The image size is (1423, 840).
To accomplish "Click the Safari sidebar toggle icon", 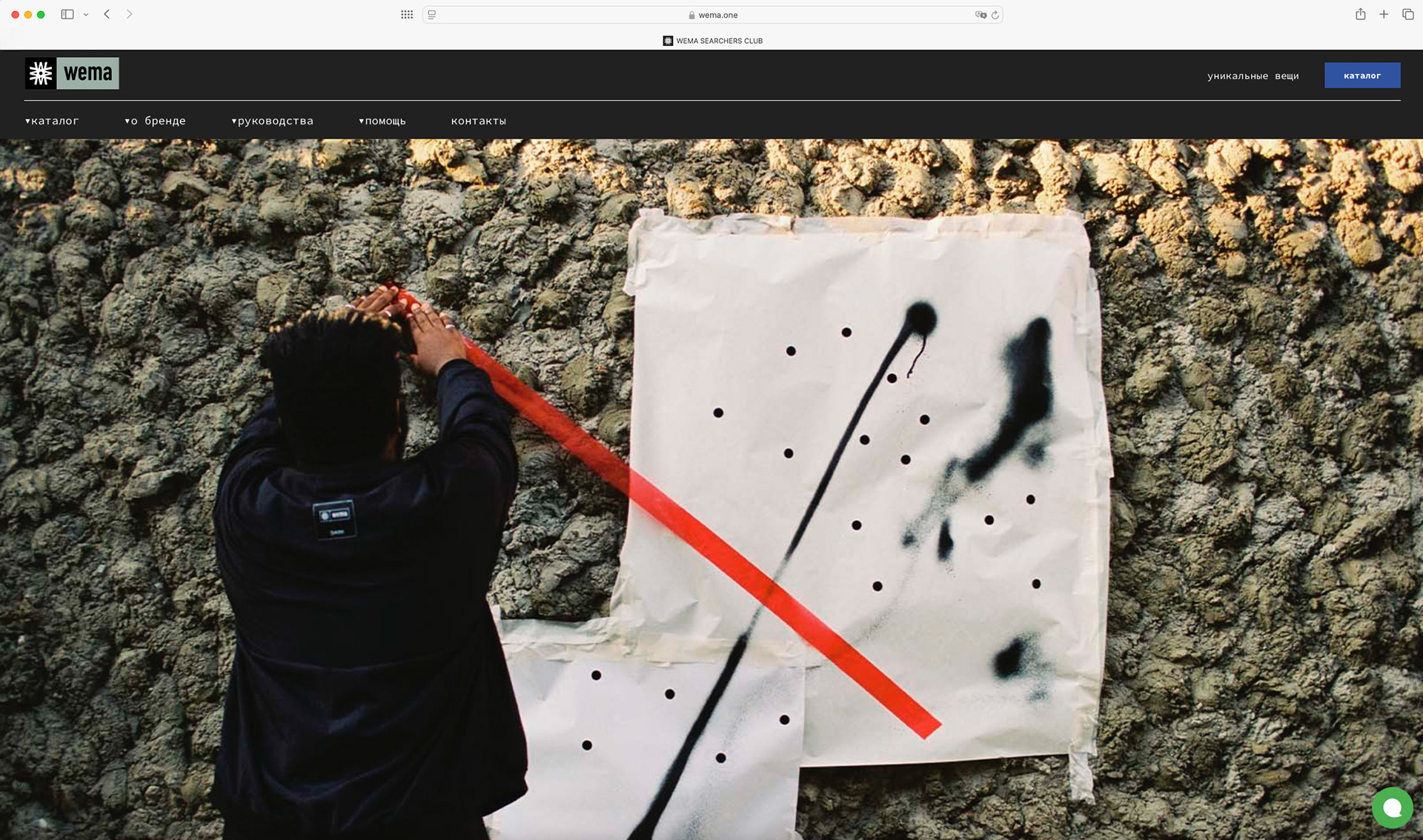I will pos(67,14).
